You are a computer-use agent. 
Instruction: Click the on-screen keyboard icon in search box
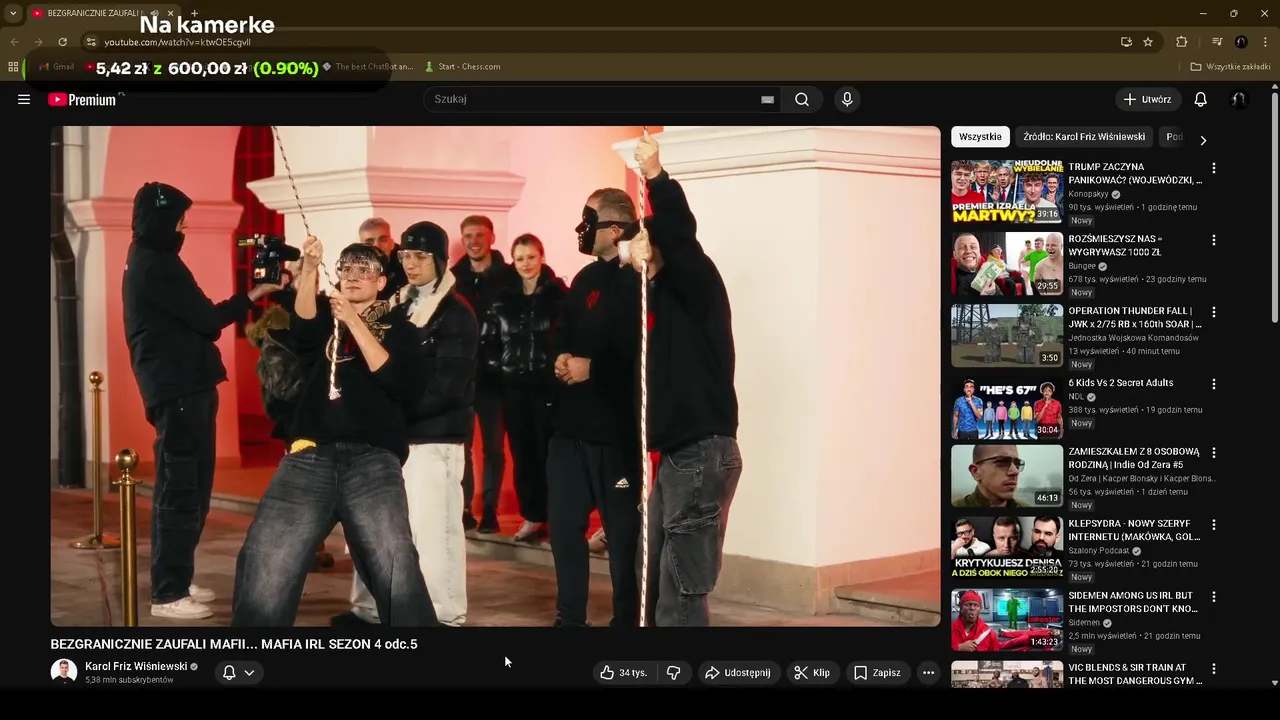(767, 99)
